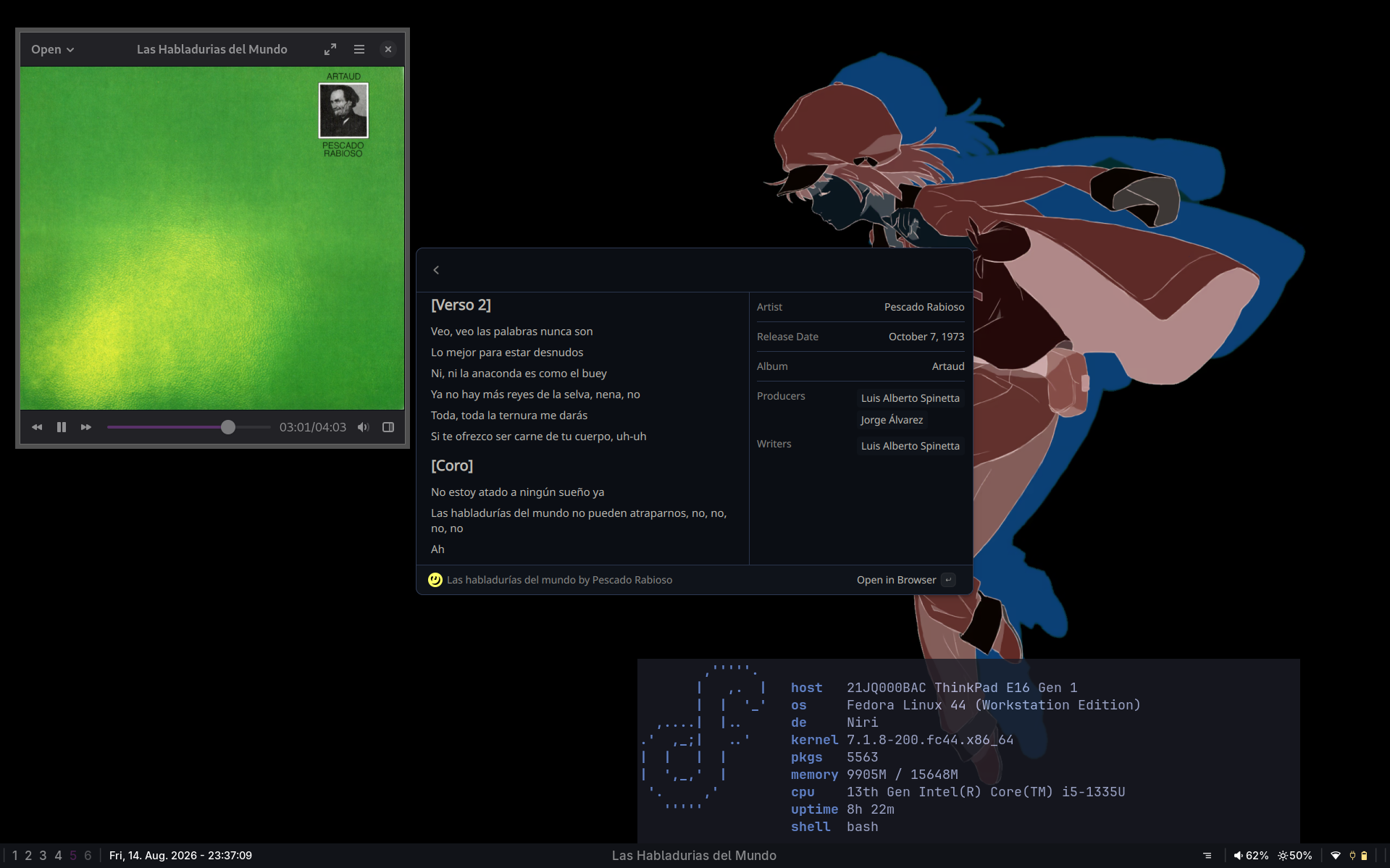The image size is (1390, 868).
Task: Seek using the playback progress slider
Action: coord(188,427)
